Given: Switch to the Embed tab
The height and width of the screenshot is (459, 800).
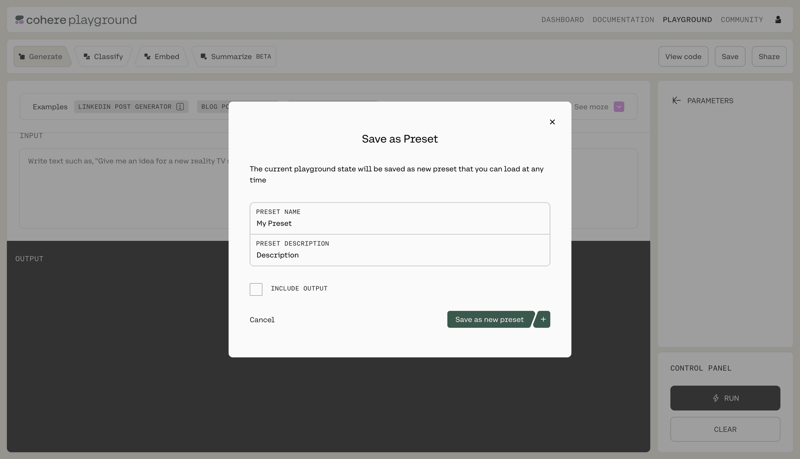Looking at the screenshot, I should coord(162,57).
